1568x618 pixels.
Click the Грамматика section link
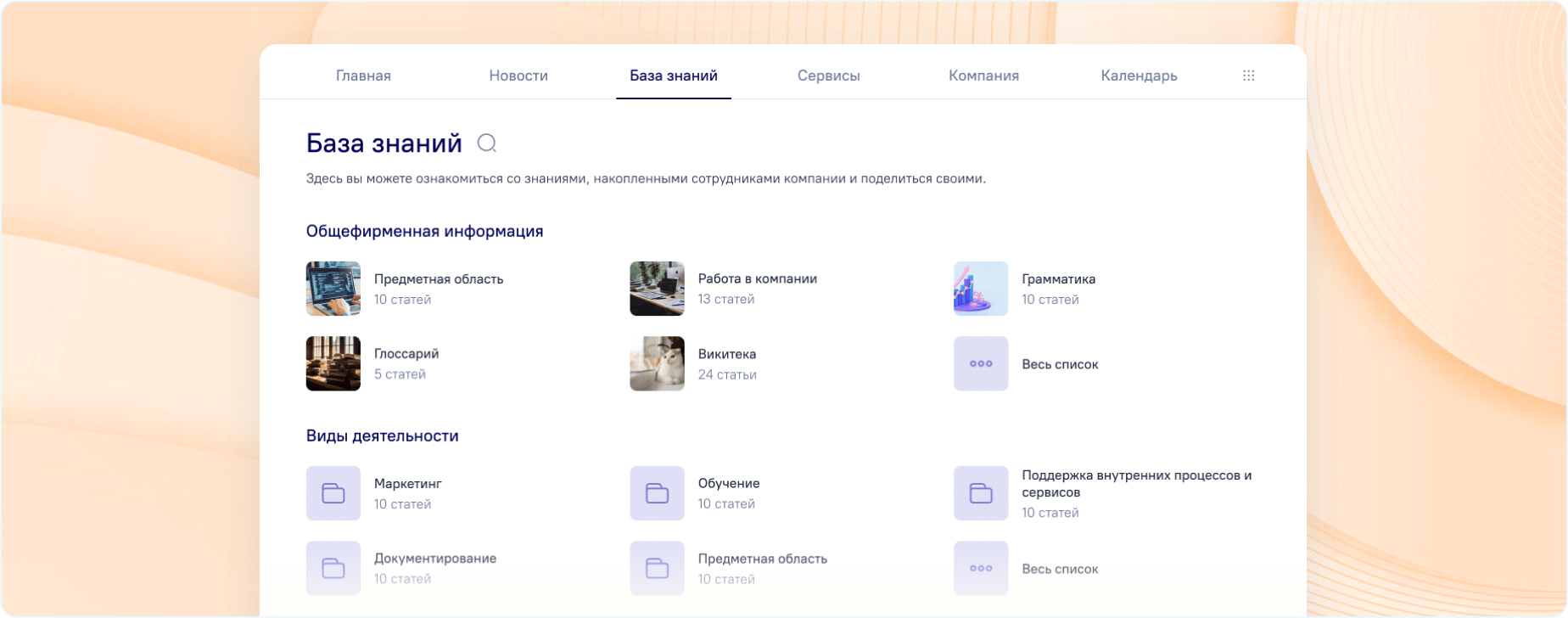tap(1058, 278)
